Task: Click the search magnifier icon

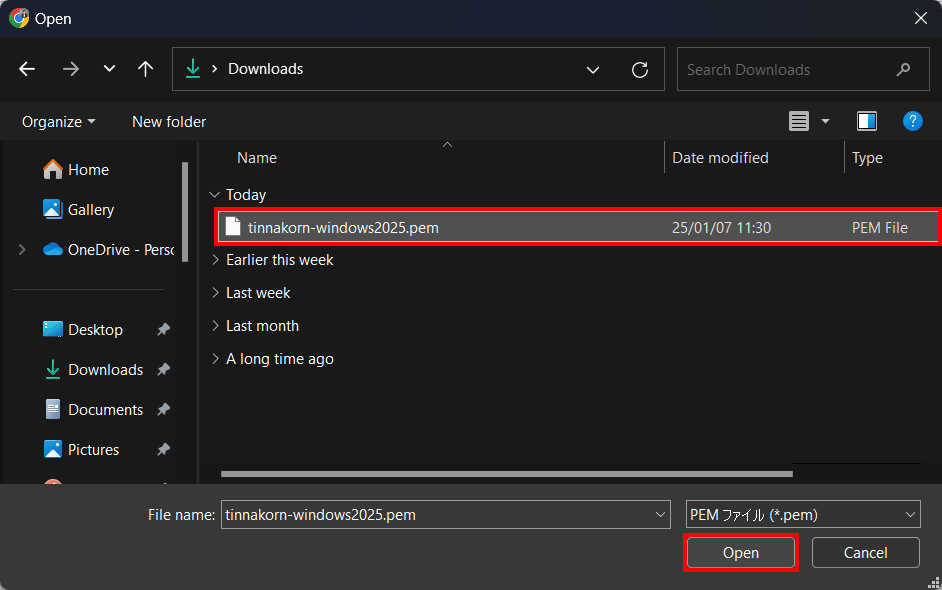Action: tap(904, 70)
